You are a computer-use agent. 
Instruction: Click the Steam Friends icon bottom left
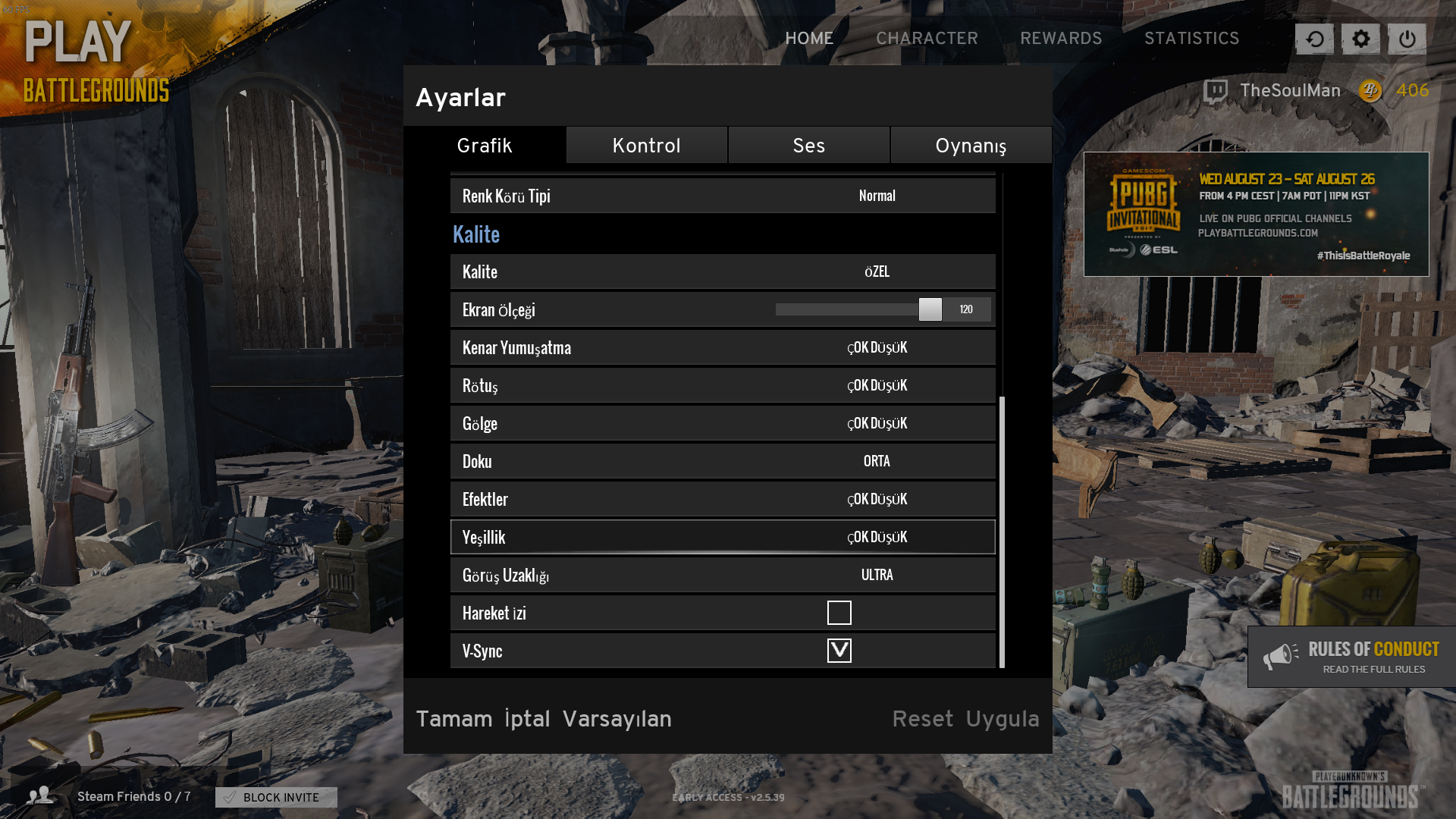(41, 797)
